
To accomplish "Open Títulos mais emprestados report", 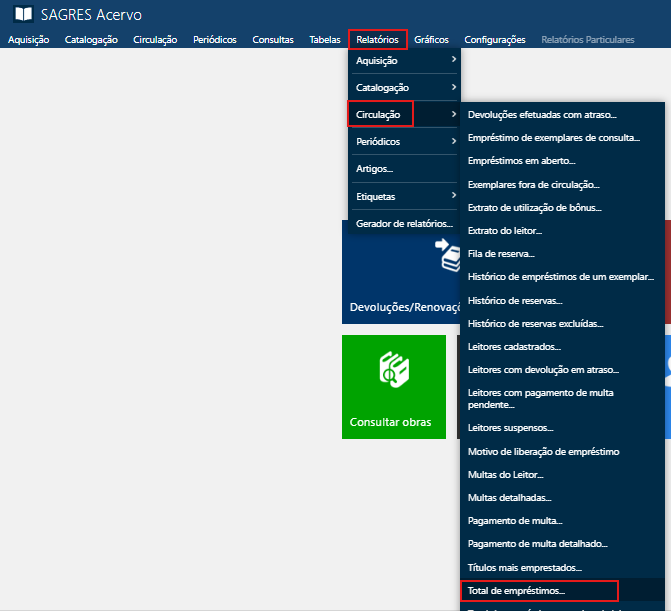I will click(523, 567).
